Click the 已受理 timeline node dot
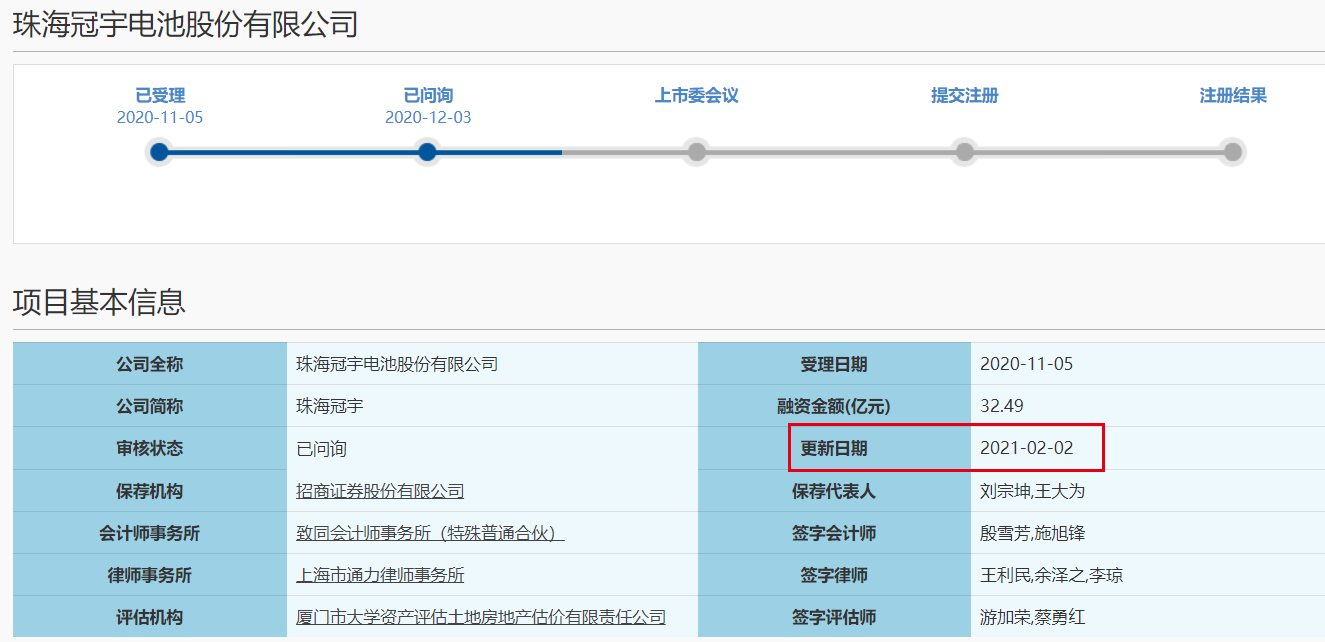Viewport: 1325px width, 642px height. click(x=159, y=152)
